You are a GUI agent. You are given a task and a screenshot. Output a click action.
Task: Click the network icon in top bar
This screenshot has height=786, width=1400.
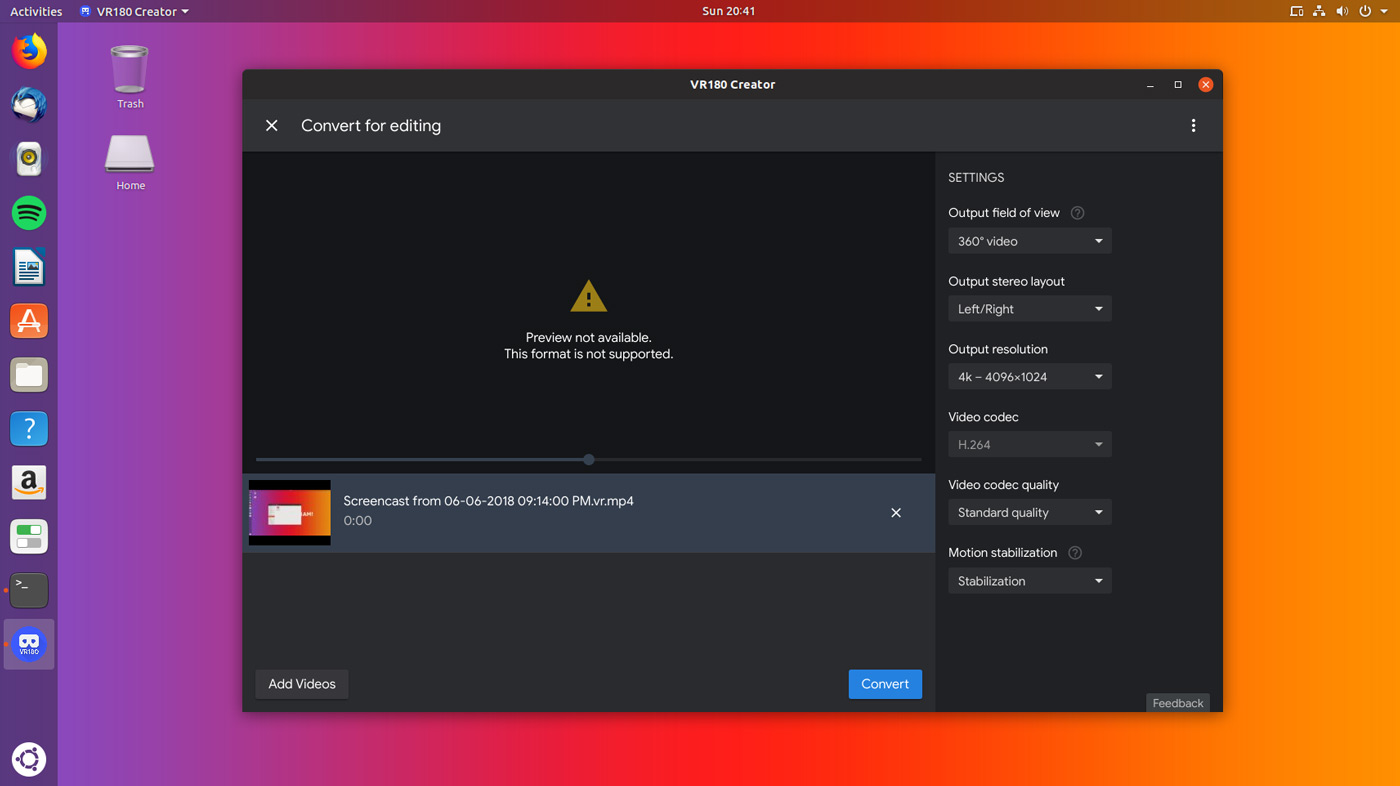(x=1319, y=11)
